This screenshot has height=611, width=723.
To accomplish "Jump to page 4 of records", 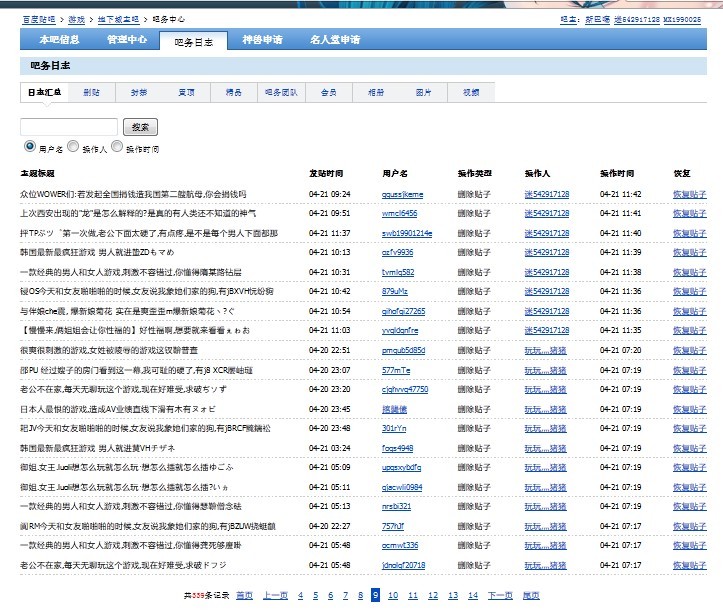I will click(301, 595).
